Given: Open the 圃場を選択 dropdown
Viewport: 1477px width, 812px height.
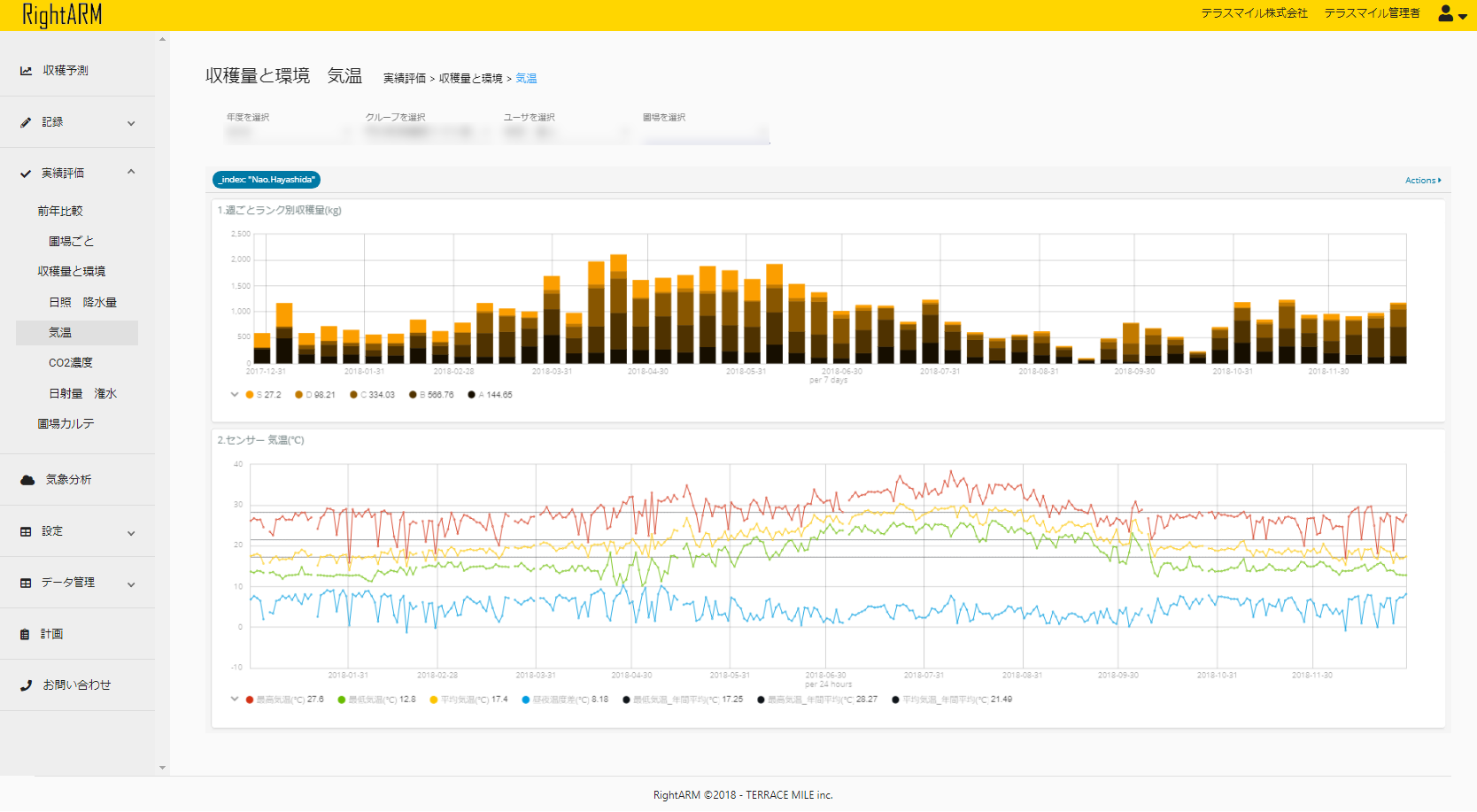Looking at the screenshot, I should (705, 133).
